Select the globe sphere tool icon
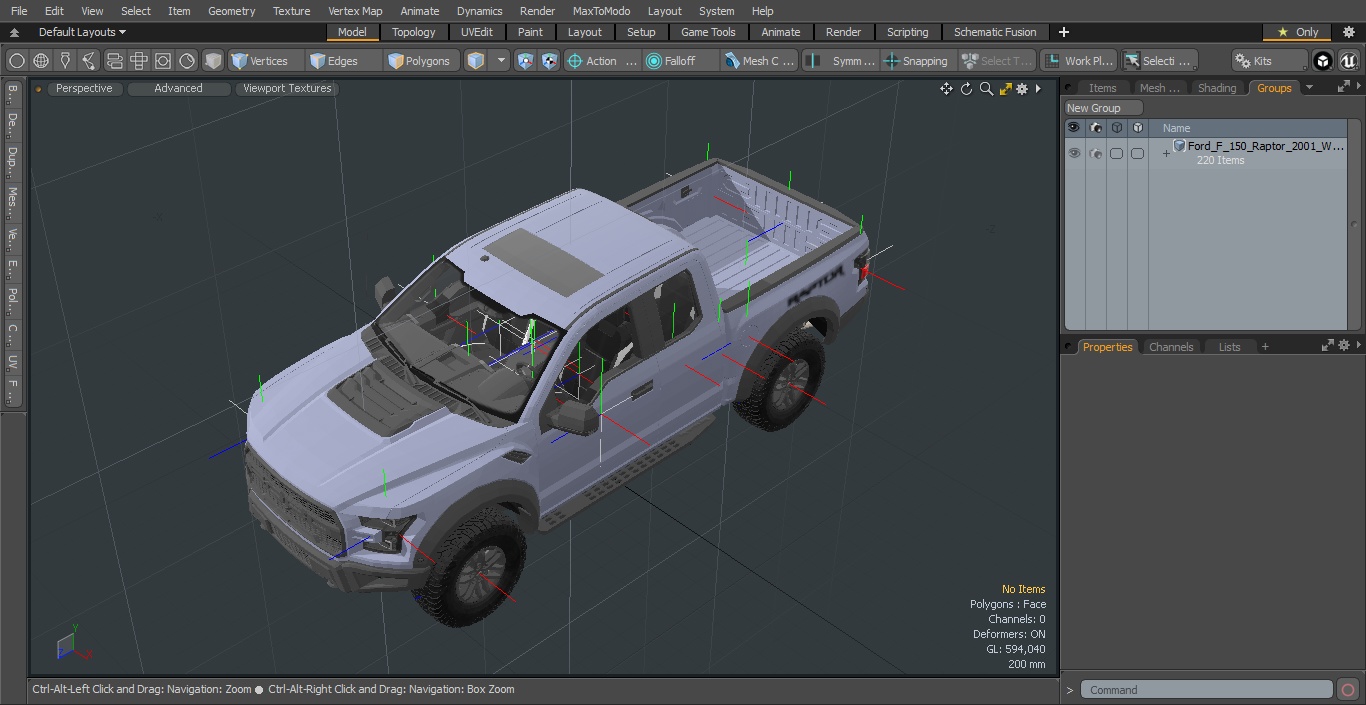Image resolution: width=1366 pixels, height=705 pixels. coord(41,61)
